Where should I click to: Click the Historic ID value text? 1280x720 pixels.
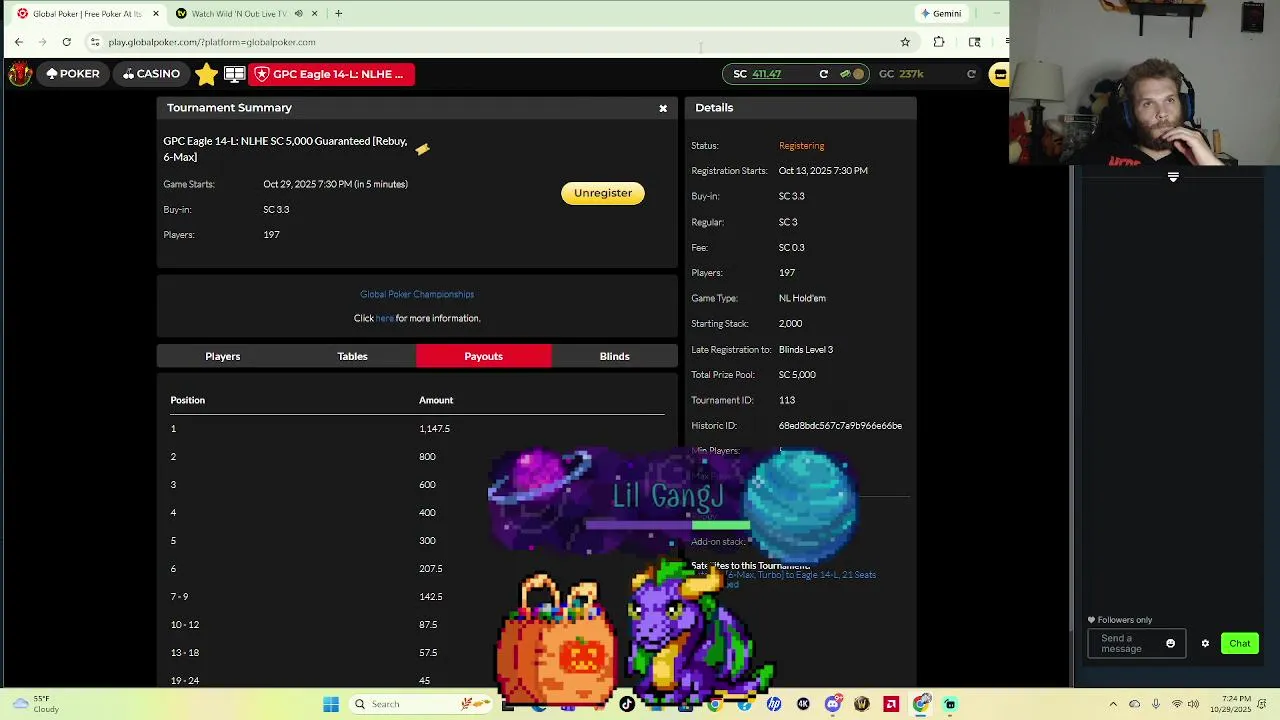point(840,425)
